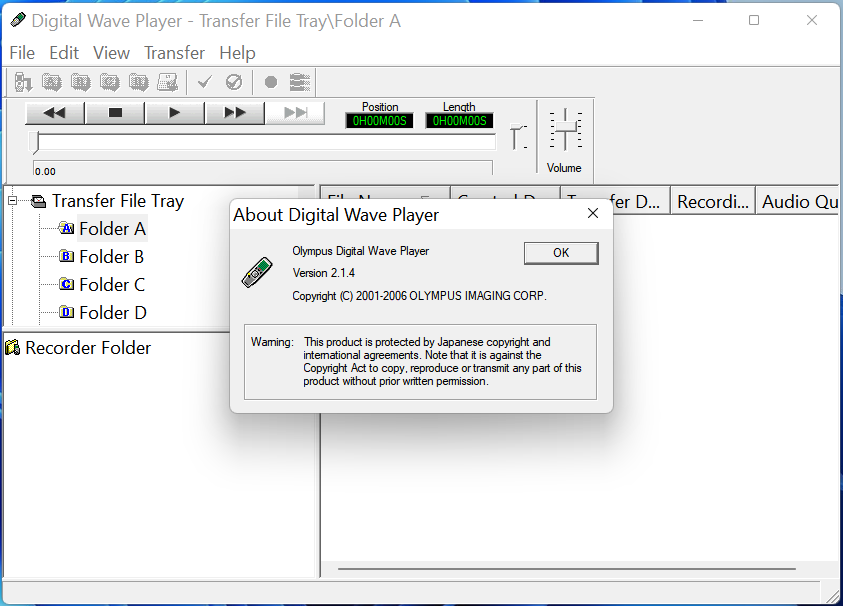Click the download-all-from-recorder toolbar icon
This screenshot has height=606, width=843.
tap(23, 82)
